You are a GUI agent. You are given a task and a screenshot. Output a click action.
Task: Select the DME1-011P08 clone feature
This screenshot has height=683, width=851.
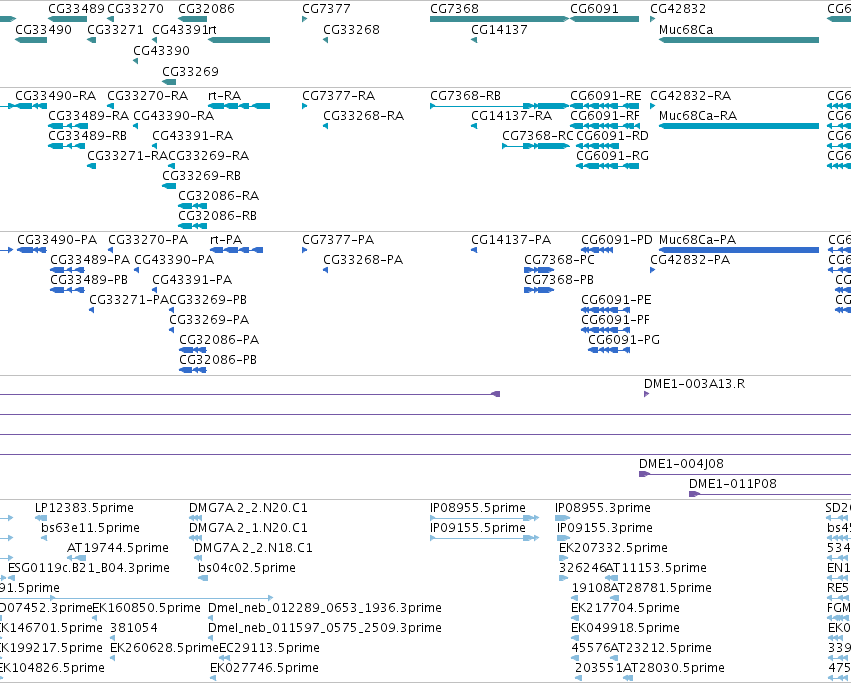[770, 494]
